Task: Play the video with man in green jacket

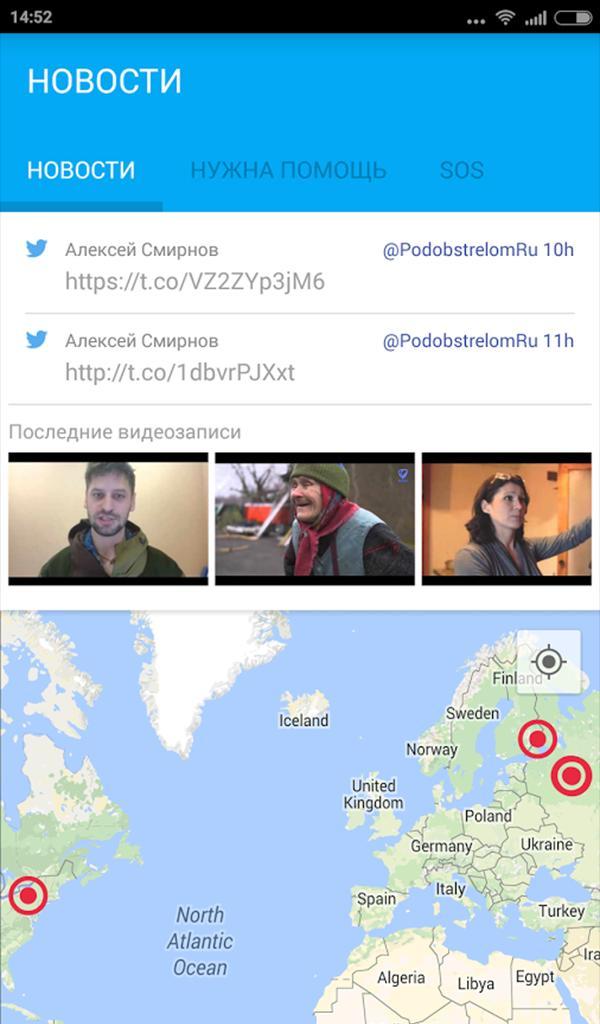Action: [108, 519]
